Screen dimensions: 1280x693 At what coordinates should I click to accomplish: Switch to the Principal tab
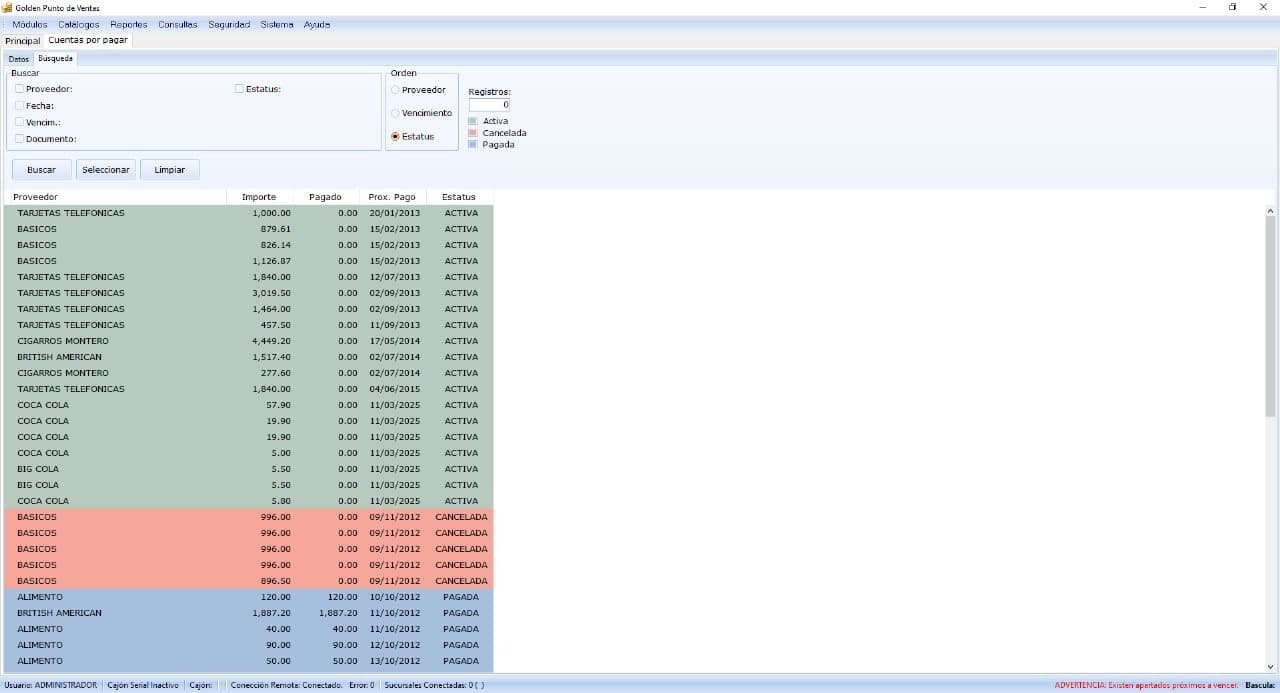pyautogui.click(x=22, y=41)
